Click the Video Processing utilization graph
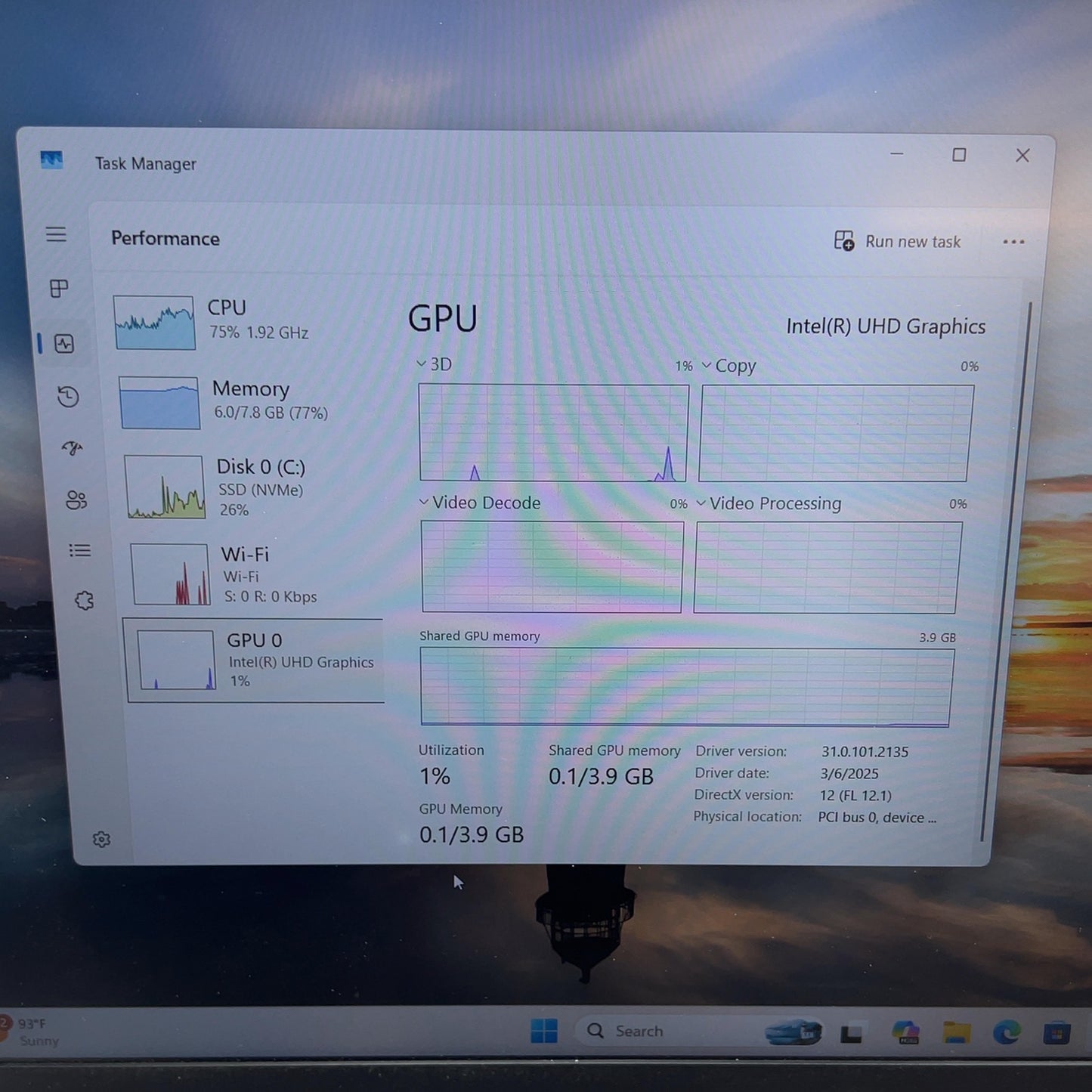 (x=828, y=568)
